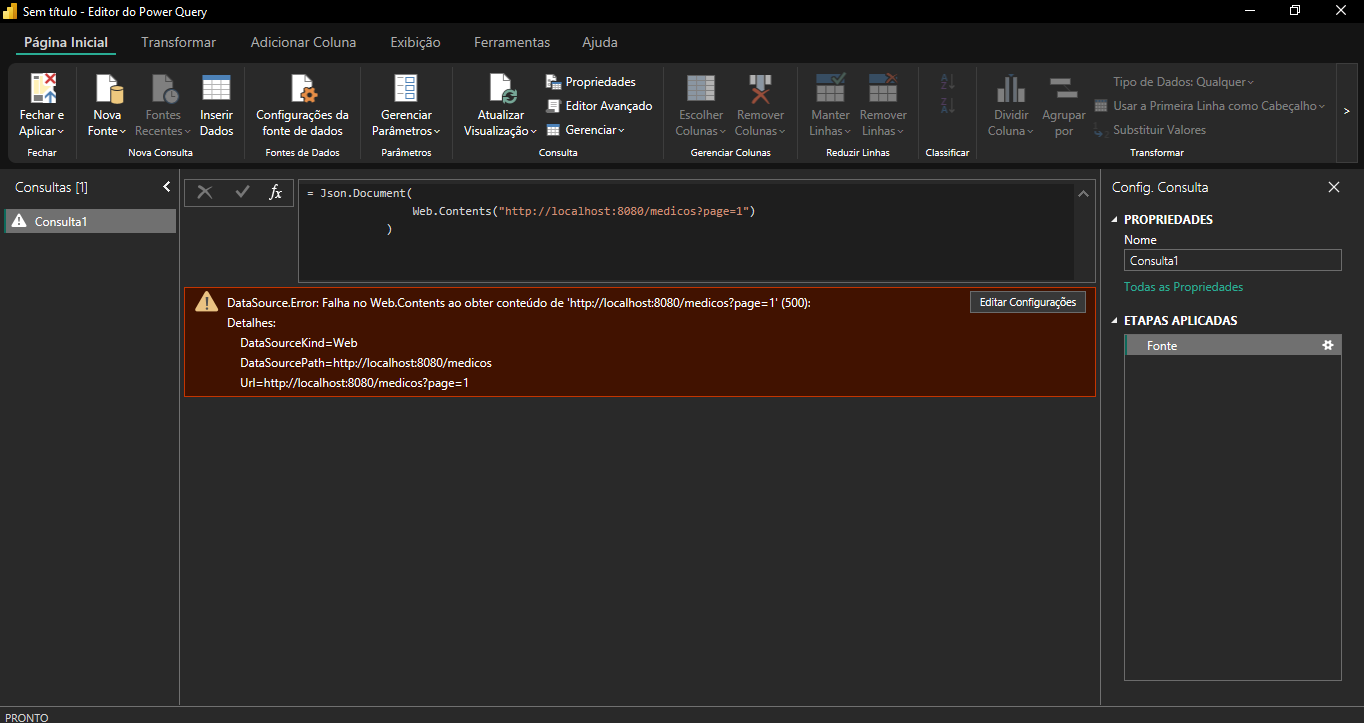Close the Config. Consulta pane
The image size is (1364, 723).
[1334, 187]
